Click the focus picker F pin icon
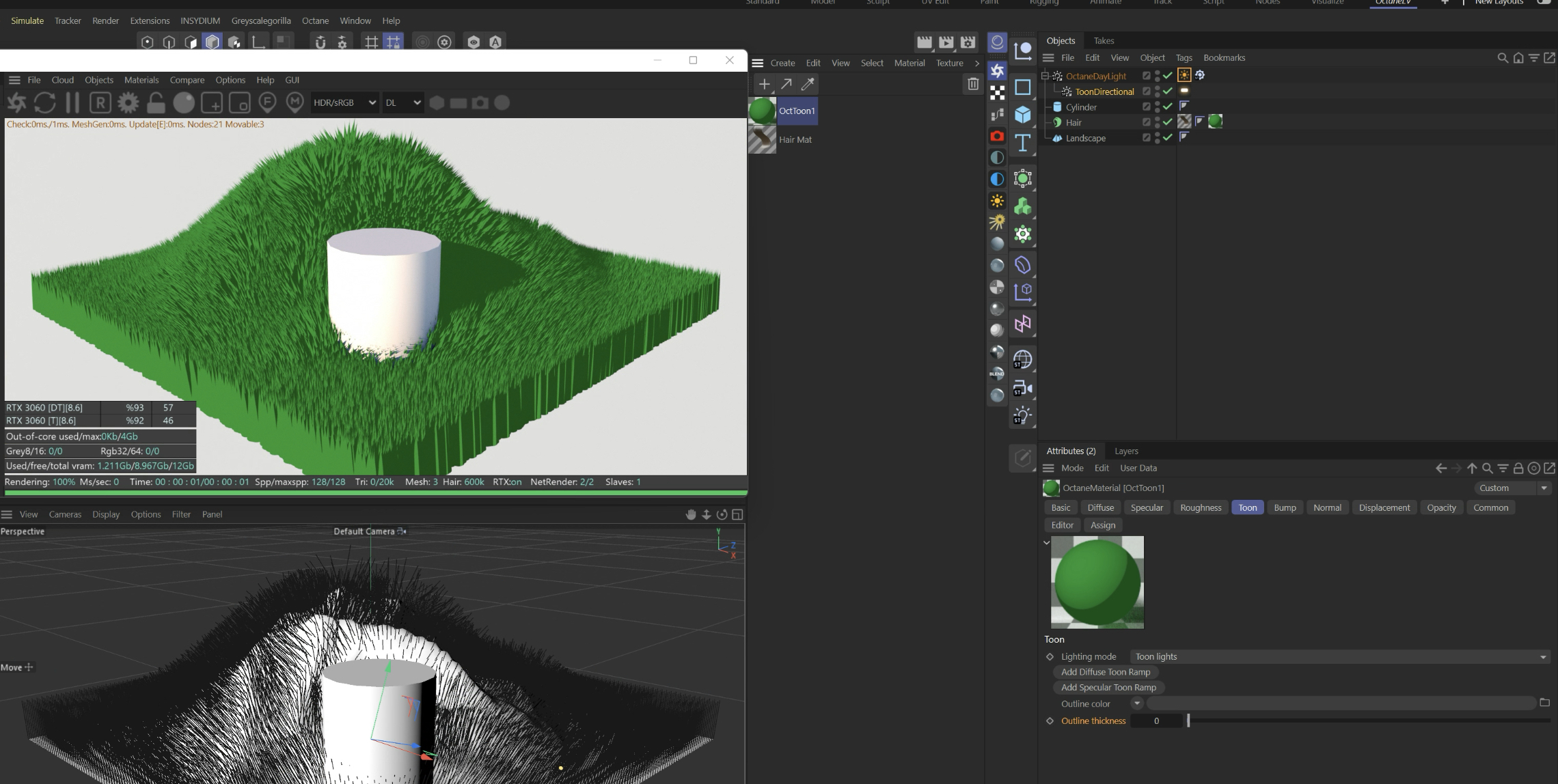1558x784 pixels. coord(267,102)
